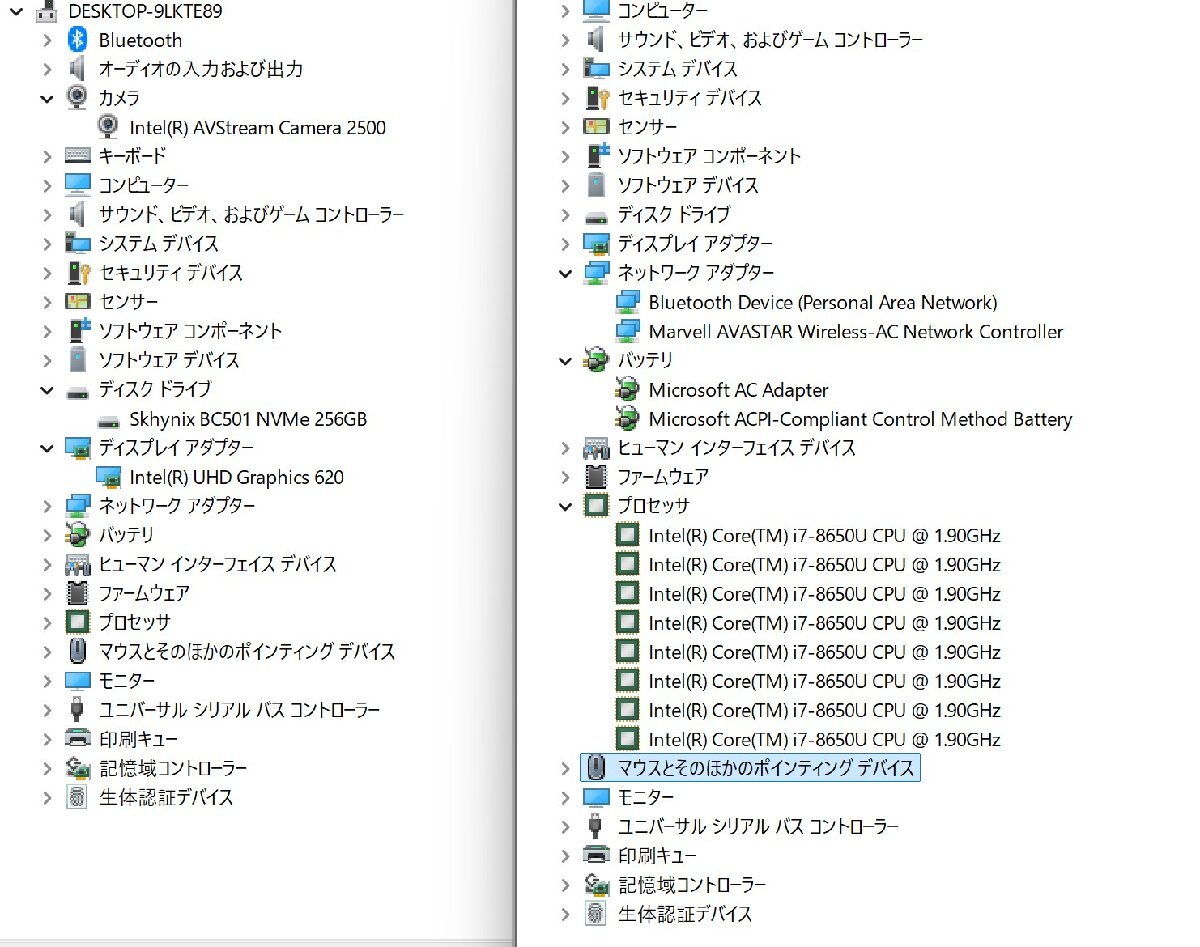Collapse ネットワーク アダプター category in right pane
Viewport: 1200px width, 947px height.
pyautogui.click(x=566, y=272)
